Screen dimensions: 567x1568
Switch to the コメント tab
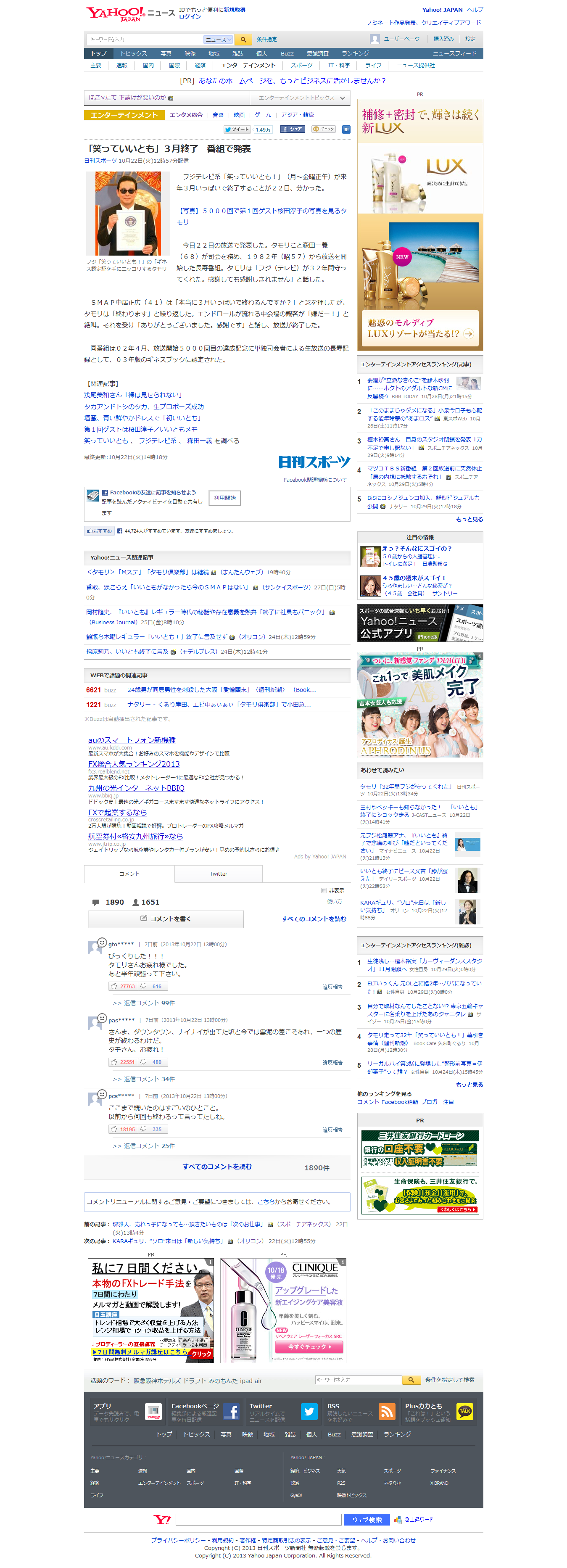[129, 874]
